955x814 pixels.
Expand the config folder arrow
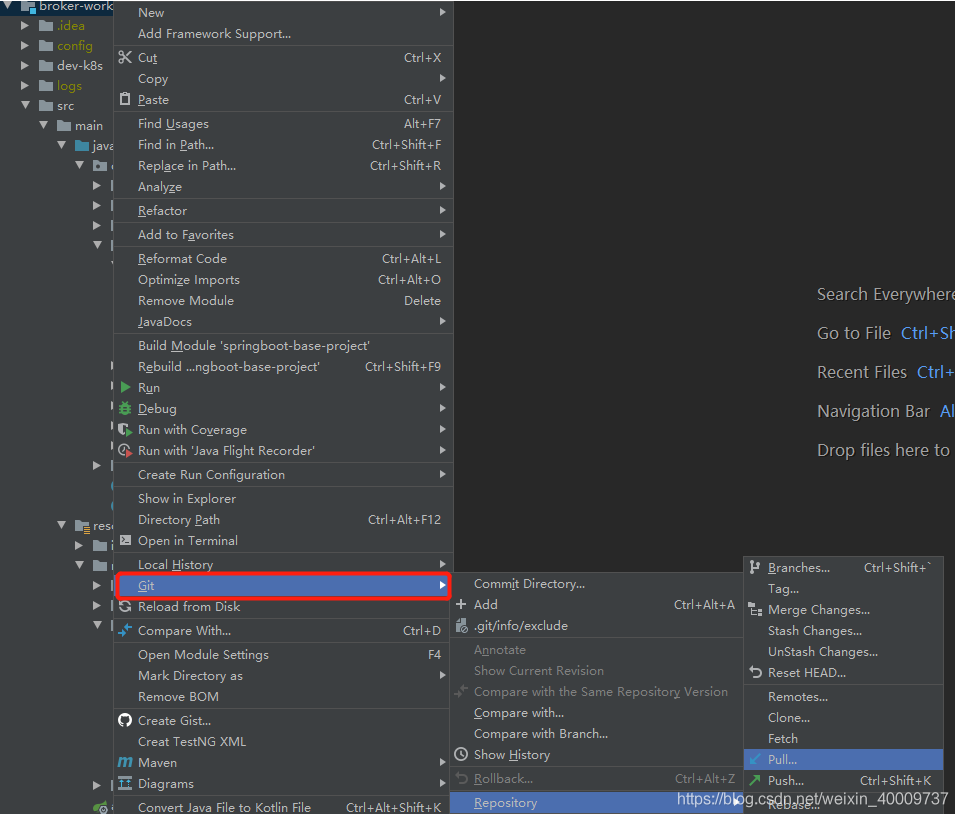[x=25, y=46]
